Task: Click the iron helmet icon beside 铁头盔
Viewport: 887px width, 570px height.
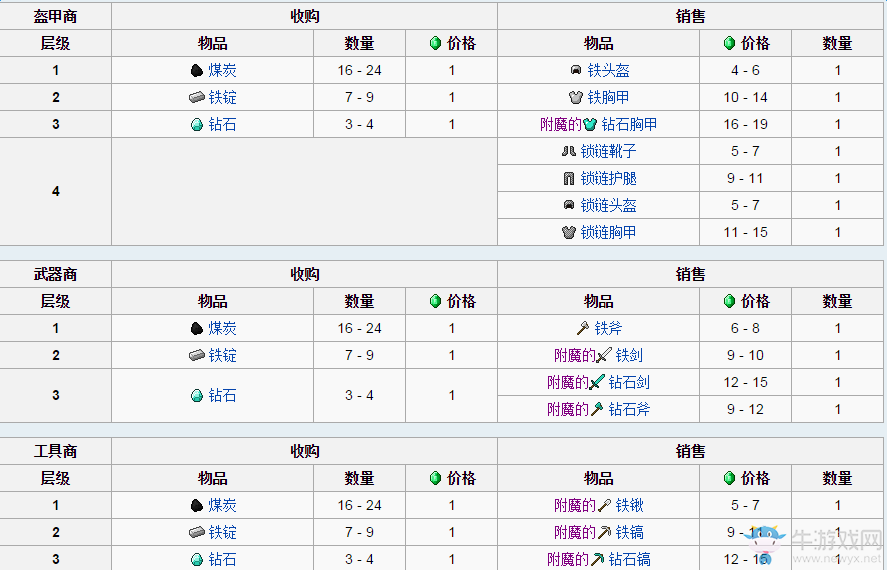Action: [x=576, y=71]
